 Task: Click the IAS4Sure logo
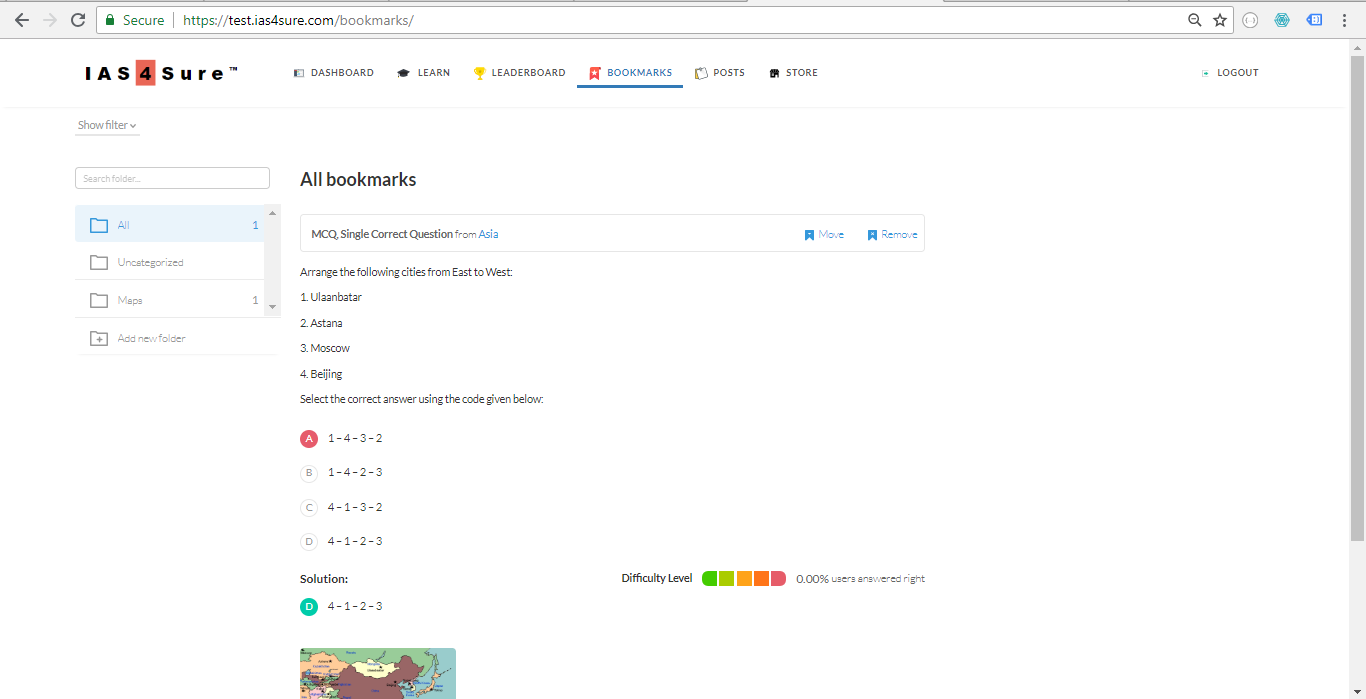161,73
